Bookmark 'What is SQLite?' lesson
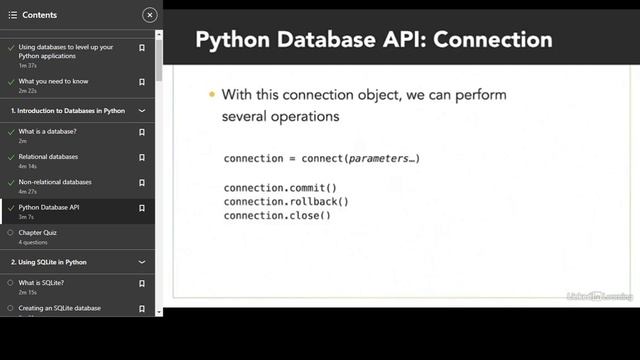Screen dimensions: 640x360 [x=142, y=283]
